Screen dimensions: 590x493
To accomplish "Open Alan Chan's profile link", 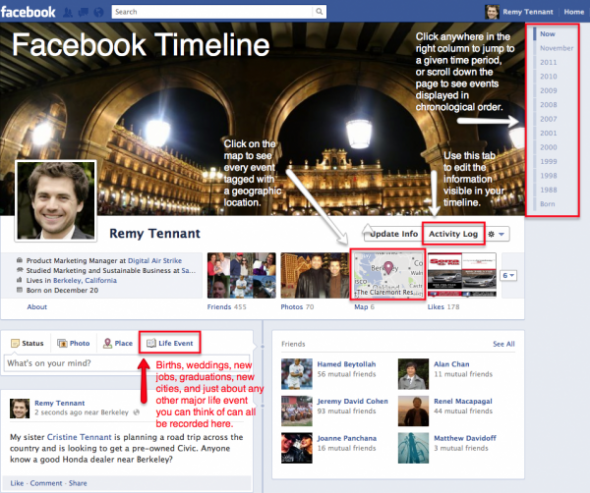I will [452, 364].
